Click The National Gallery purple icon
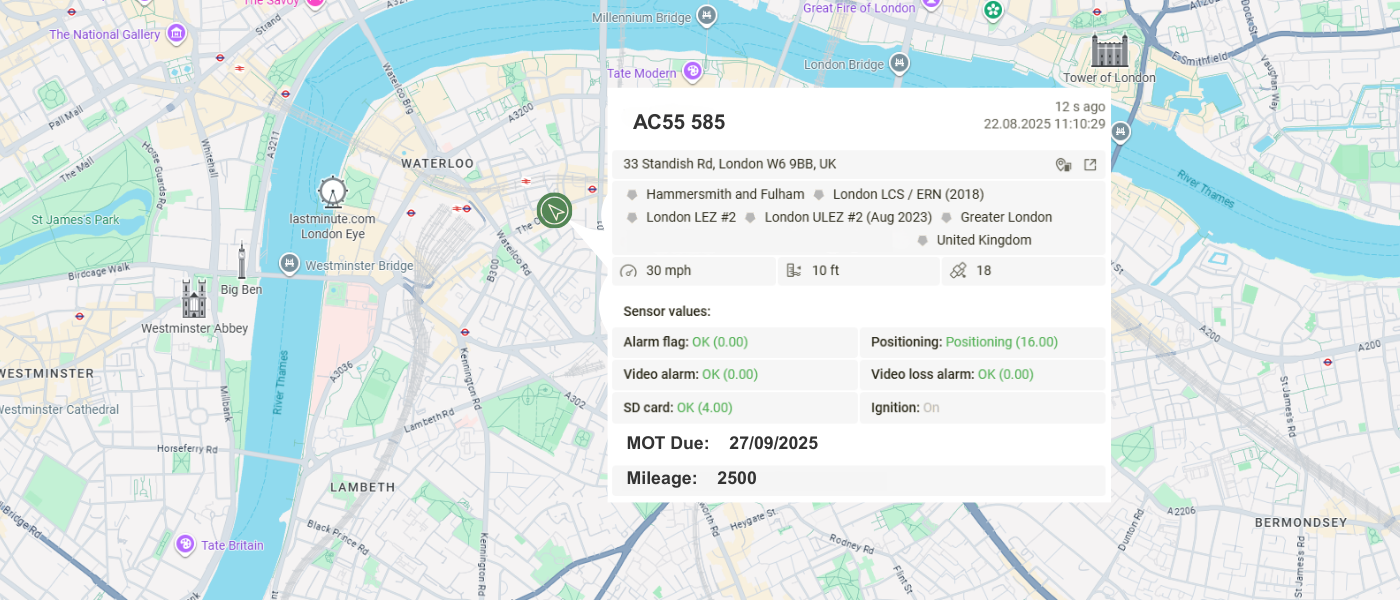The height and width of the screenshot is (600, 1400). [x=177, y=35]
